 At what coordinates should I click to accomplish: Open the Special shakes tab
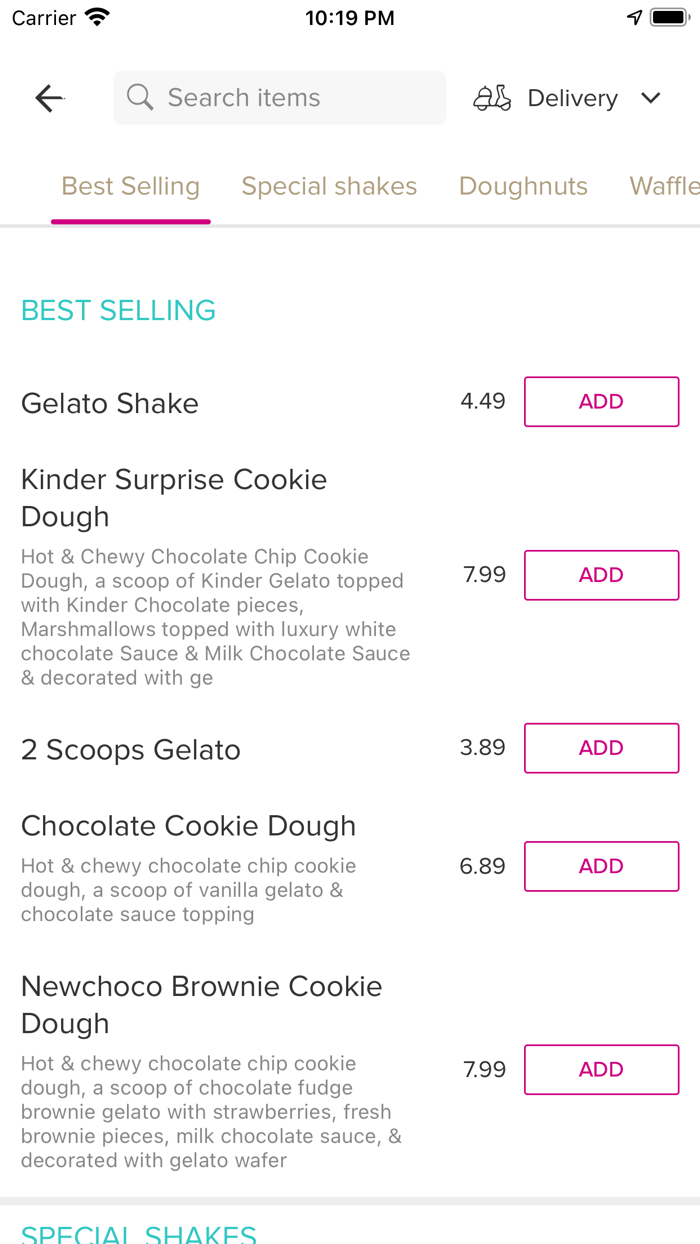(x=329, y=185)
